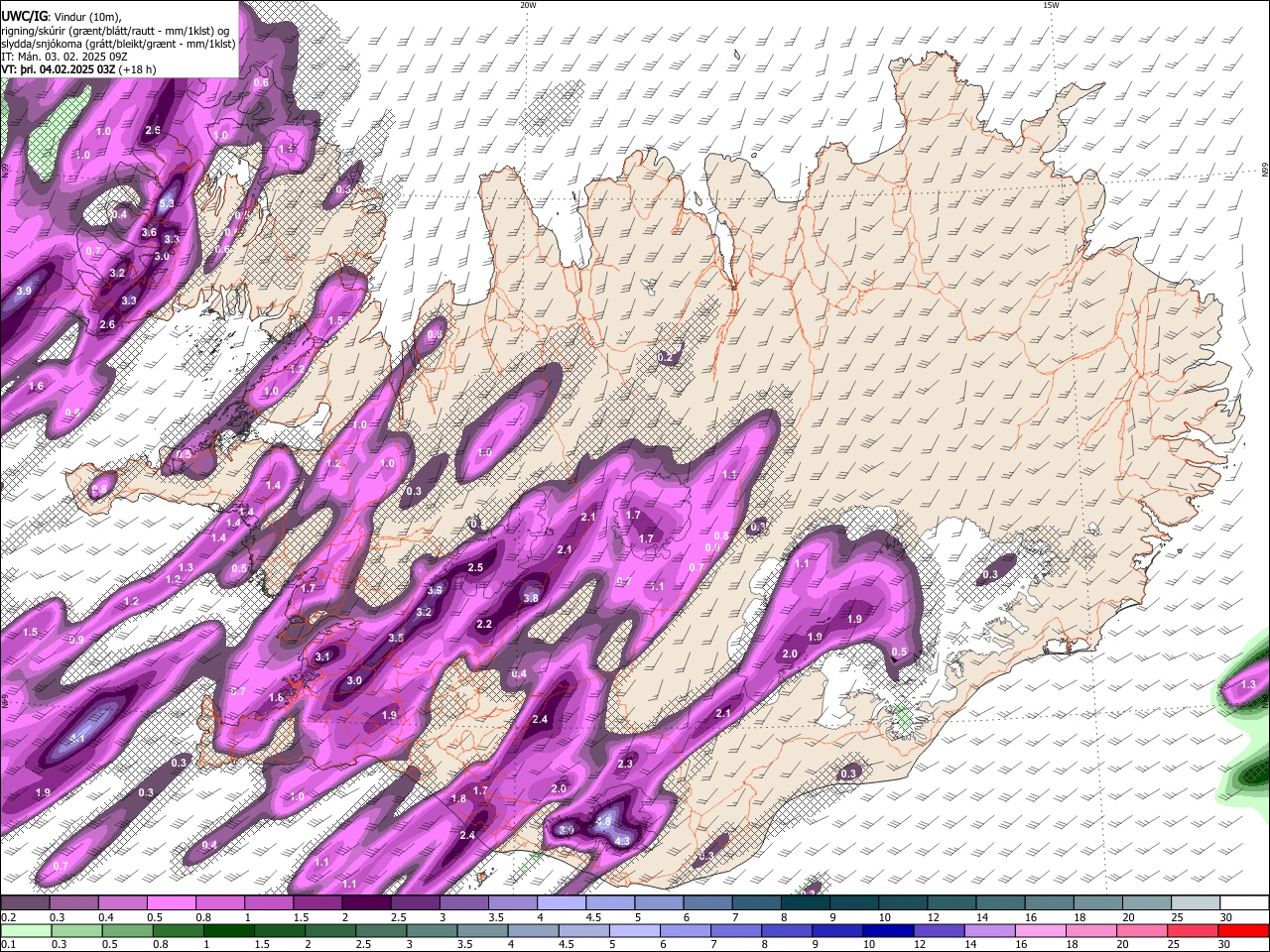Click the 3.6 precipitation value on the map

pyautogui.click(x=149, y=232)
